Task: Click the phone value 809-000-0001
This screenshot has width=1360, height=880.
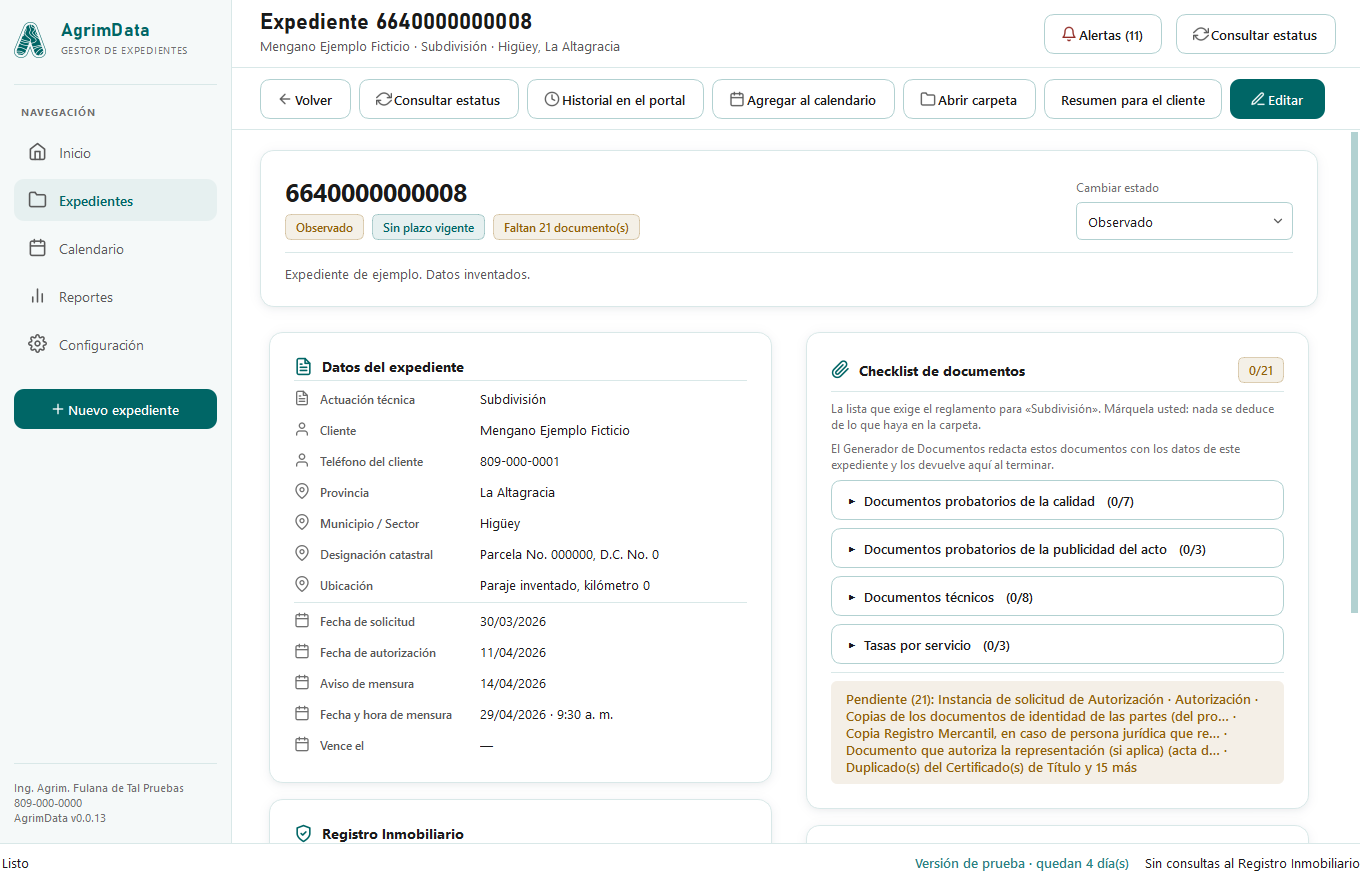Action: (520, 461)
